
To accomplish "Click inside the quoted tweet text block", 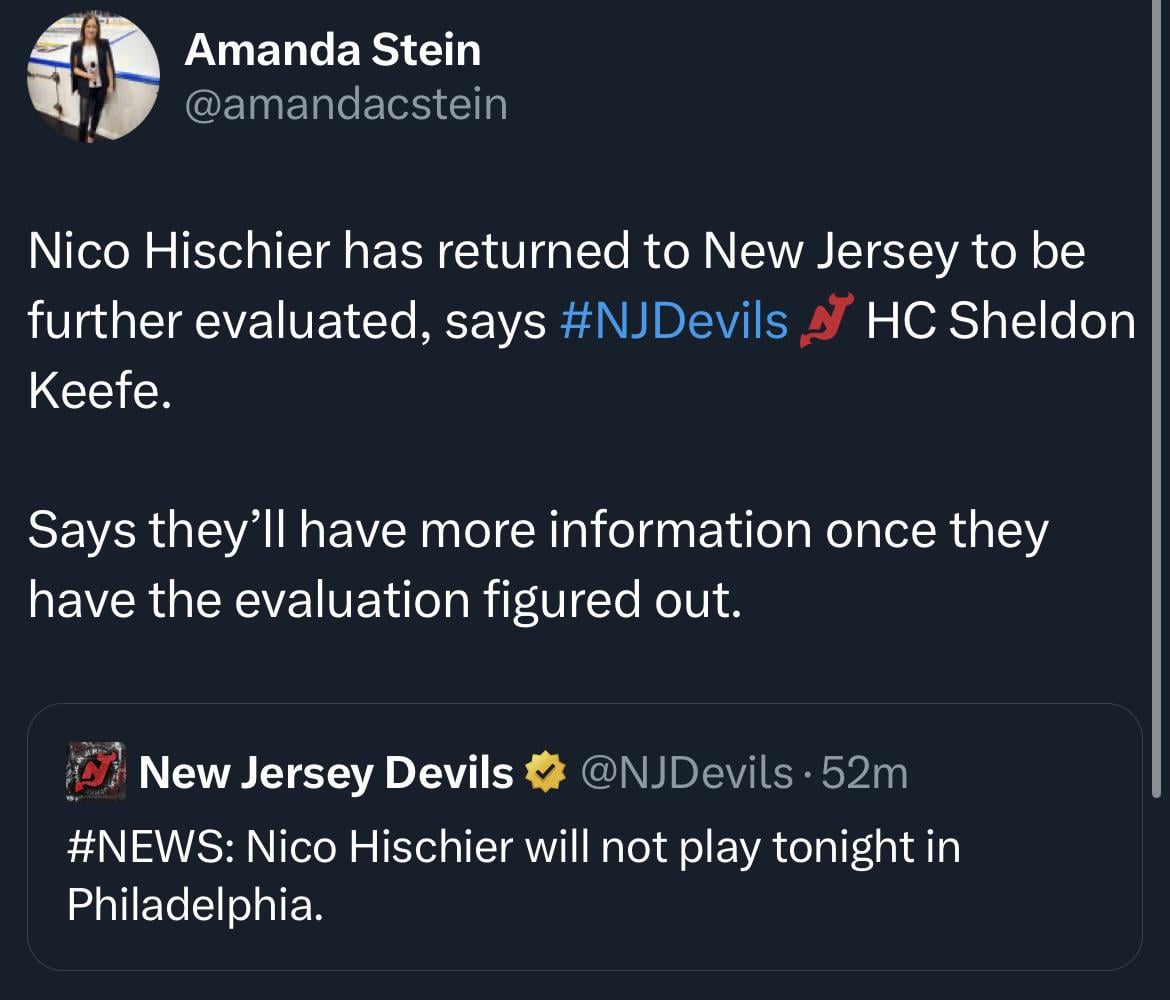I will pyautogui.click(x=500, y=875).
